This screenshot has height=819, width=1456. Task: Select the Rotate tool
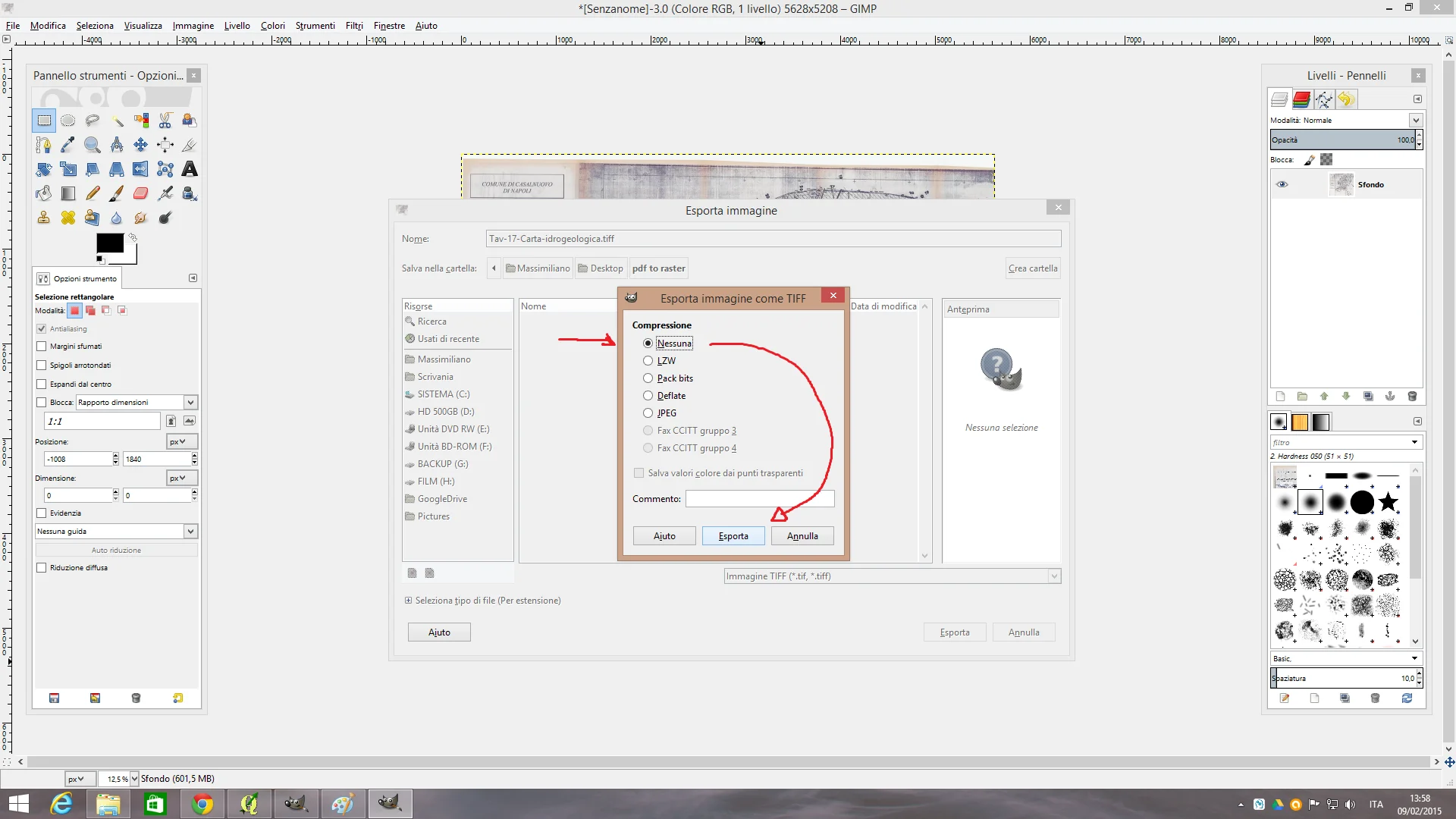click(x=44, y=169)
